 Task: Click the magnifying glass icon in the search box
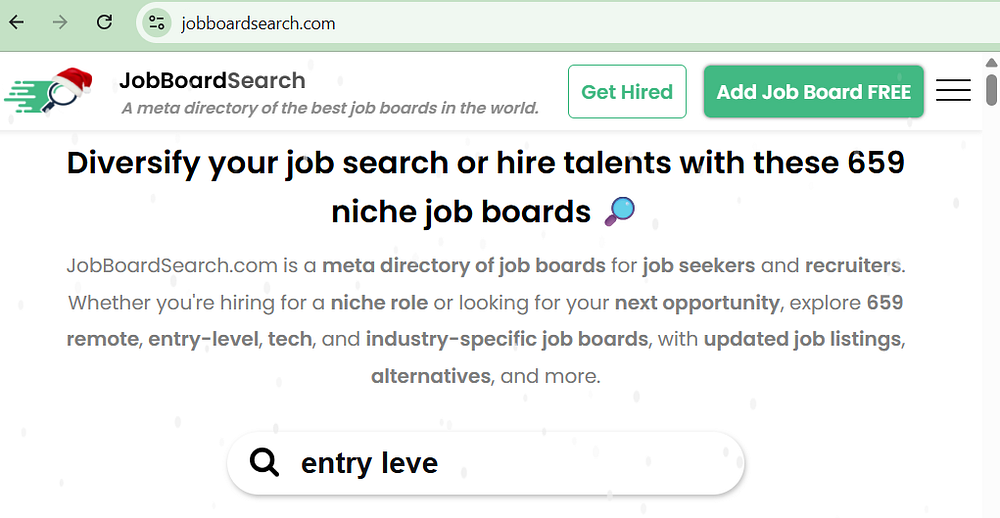pos(264,462)
